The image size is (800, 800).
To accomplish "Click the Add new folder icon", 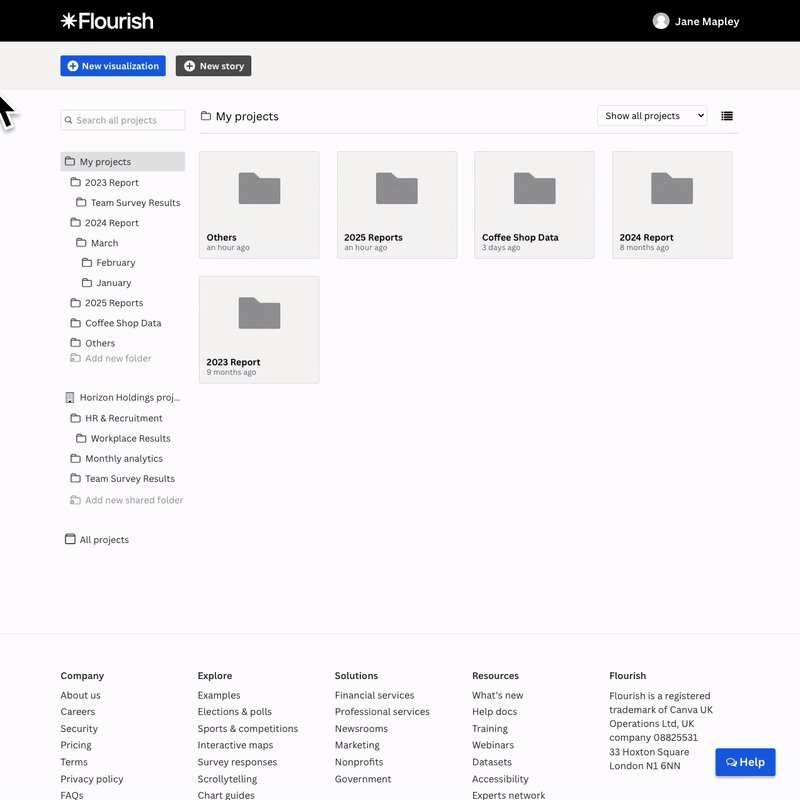I will [75, 358].
